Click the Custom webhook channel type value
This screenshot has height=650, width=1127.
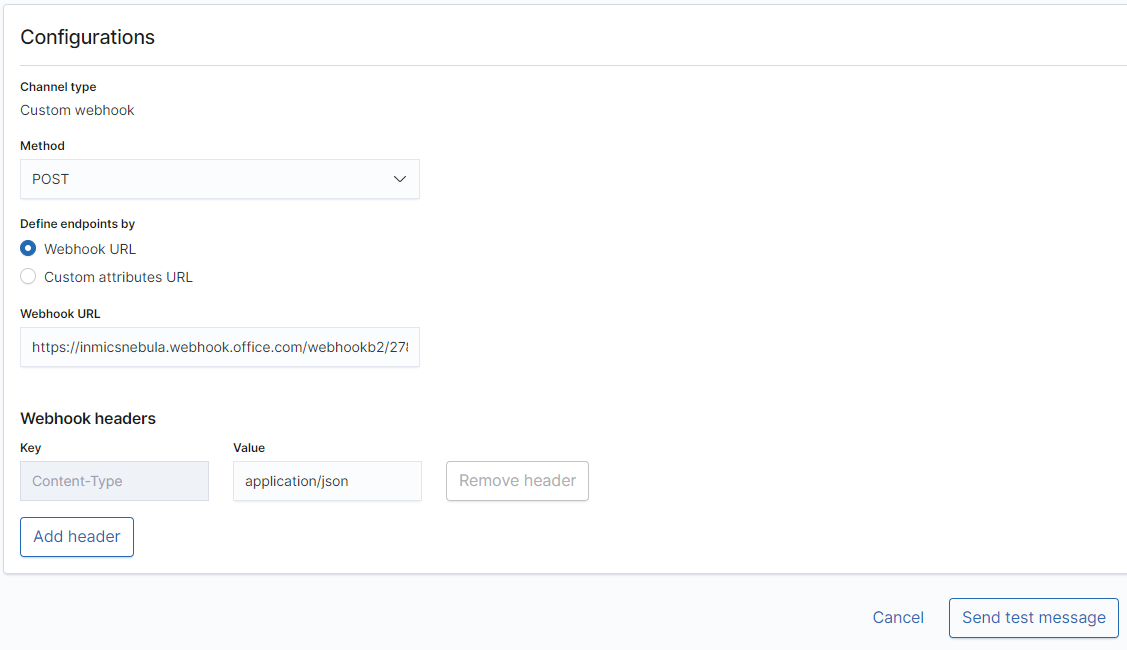[77, 110]
